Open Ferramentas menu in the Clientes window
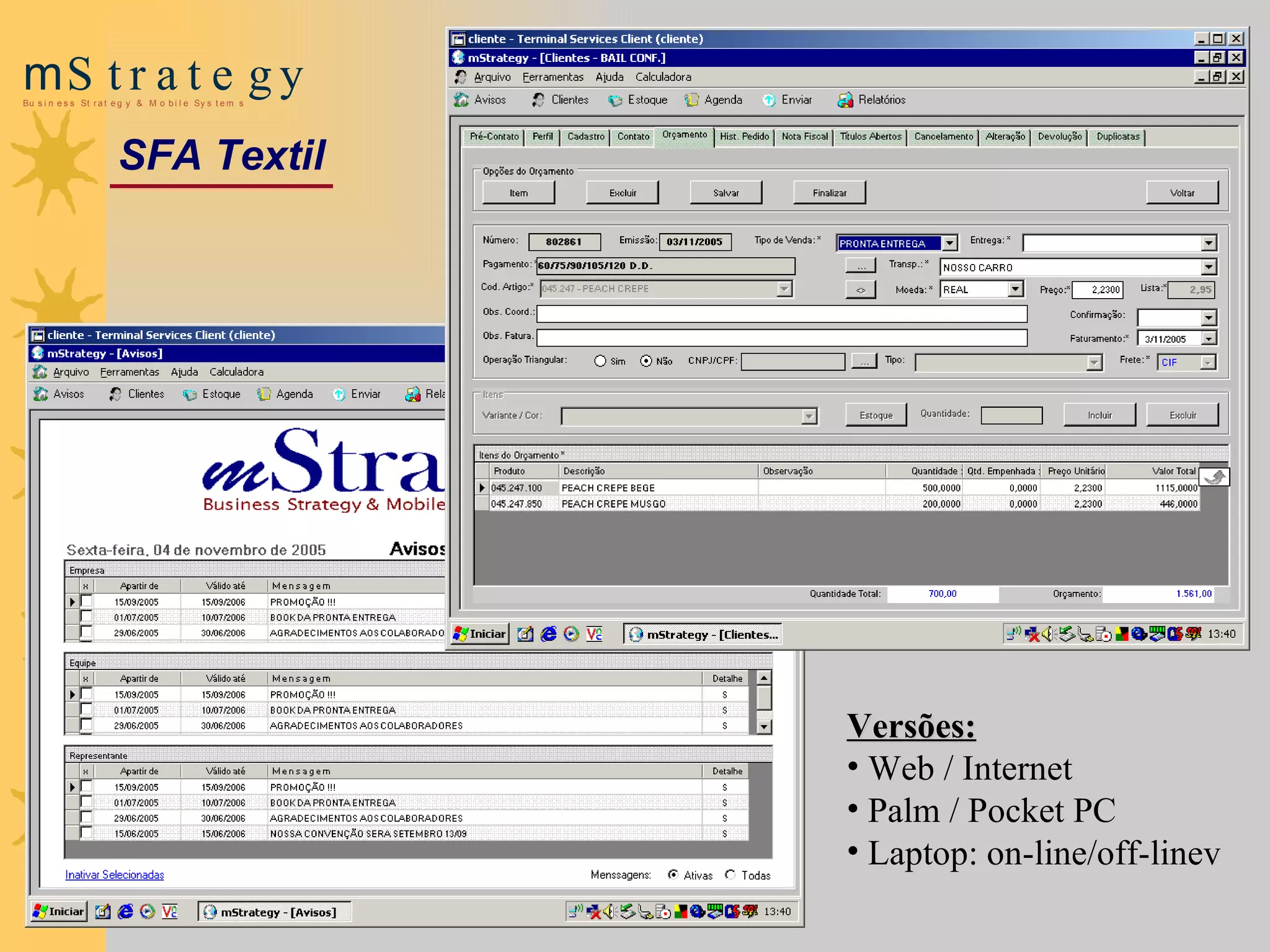This screenshot has height=952, width=1270. (x=553, y=77)
